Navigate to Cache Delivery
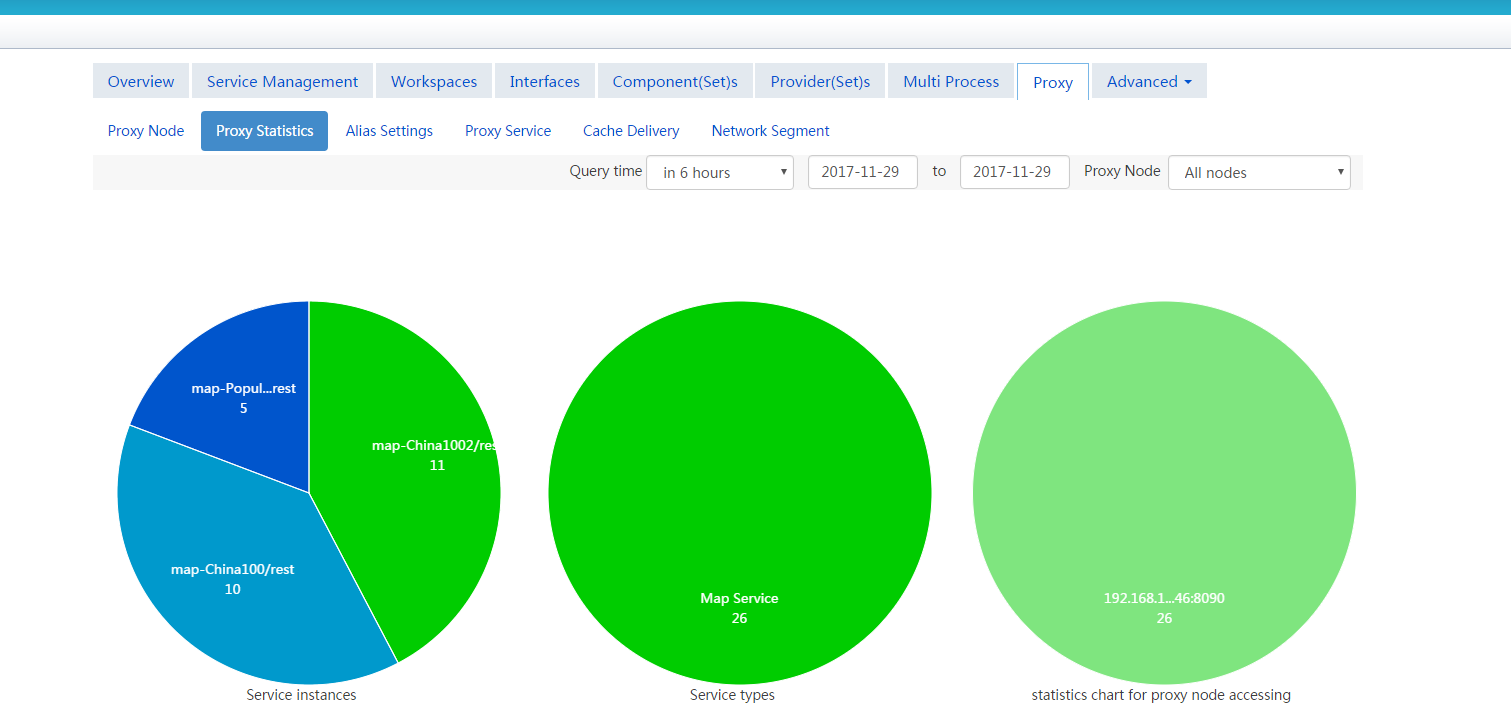The width and height of the screenshot is (1511, 720). coord(631,131)
